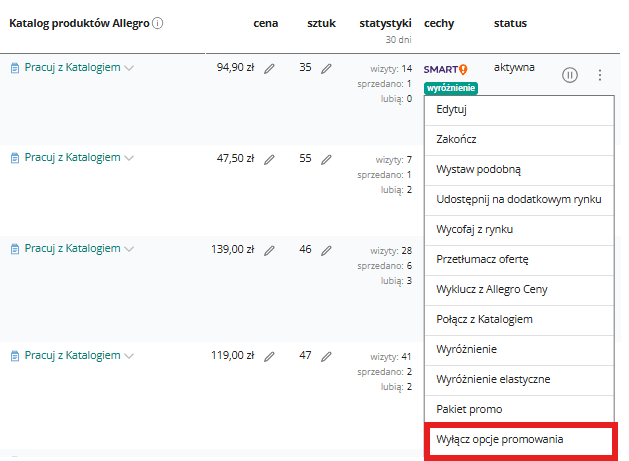
Task: Open Pracuj z Katalogiem link for 139,00 zł offer
Action: pos(73,248)
